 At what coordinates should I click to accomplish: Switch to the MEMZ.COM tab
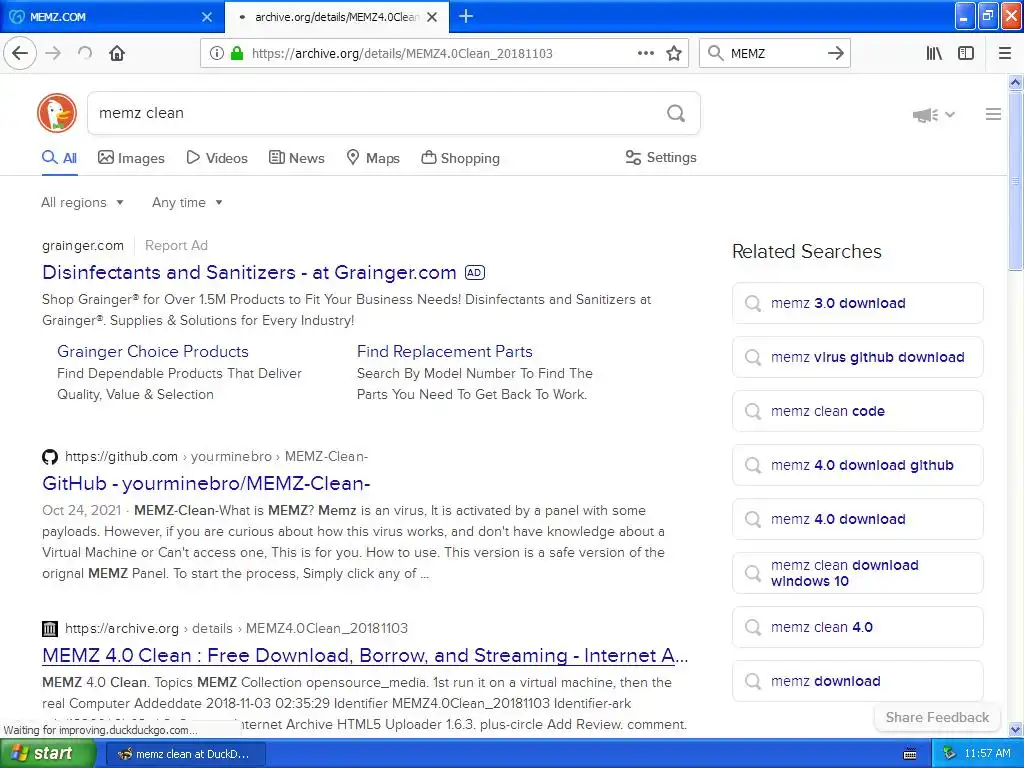112,17
